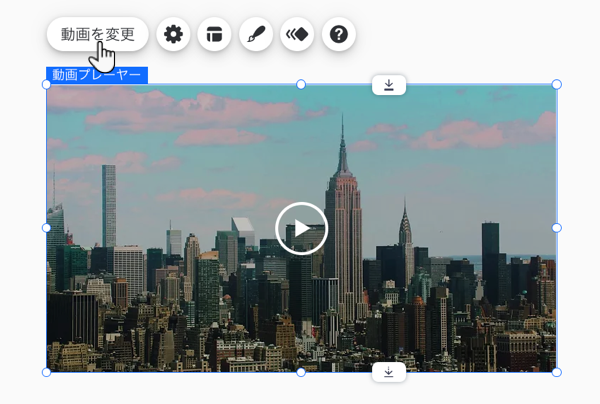The image size is (600, 404).
Task: Play the video with center play button
Action: (x=302, y=228)
